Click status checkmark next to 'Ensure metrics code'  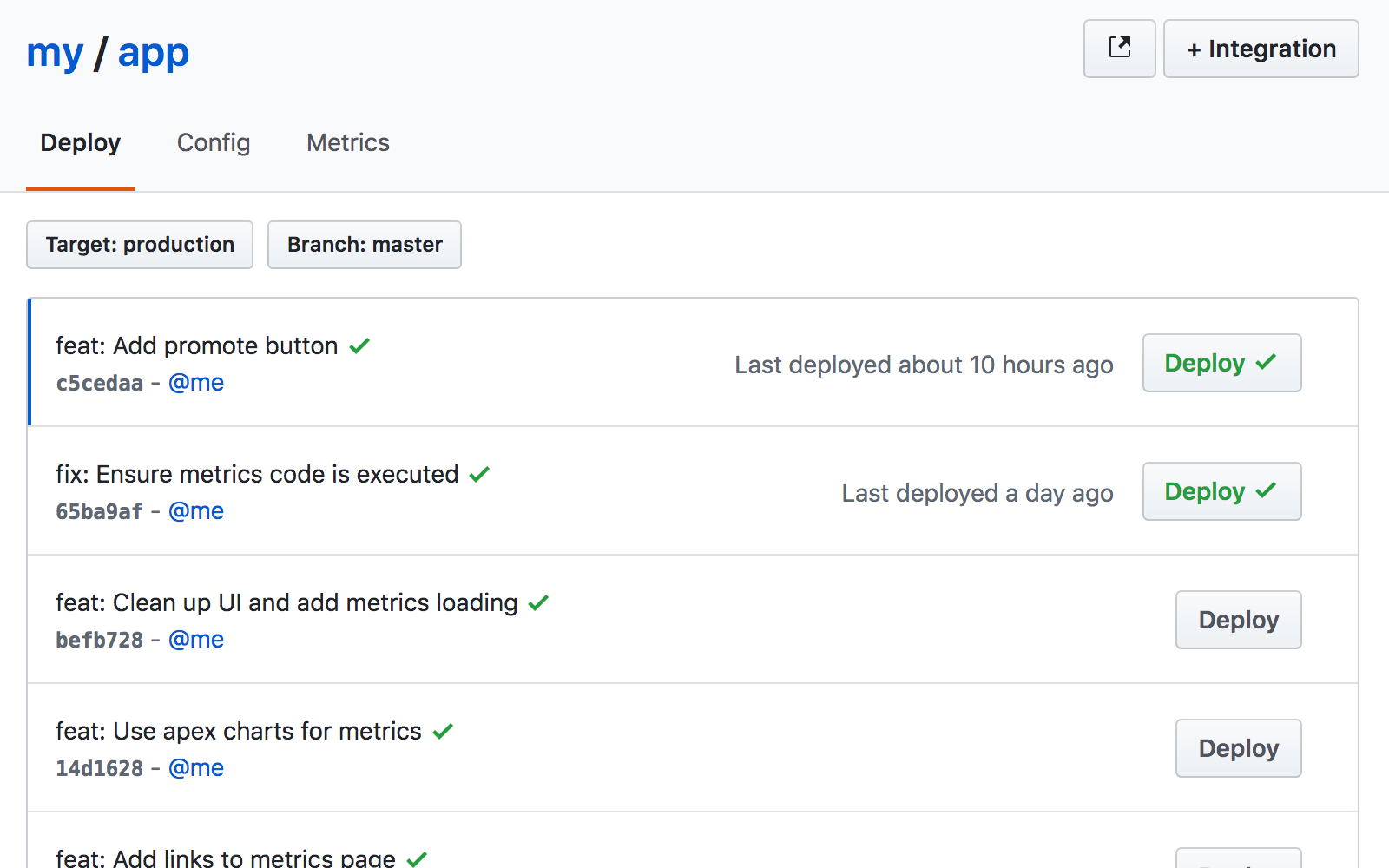[479, 475]
